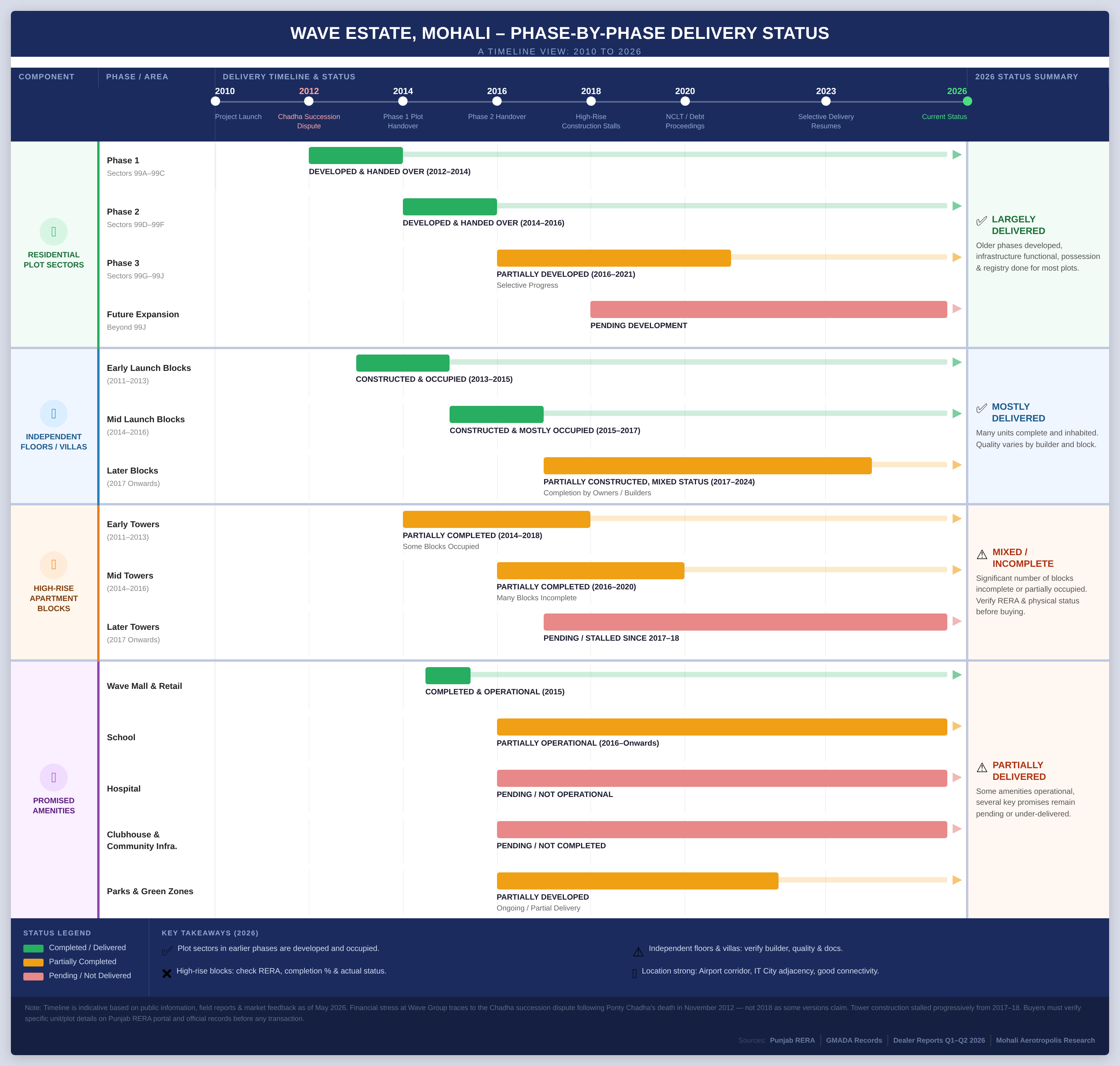Click the red arrowhead ending Future Expansion row
The width and height of the screenshot is (1120, 1066).
(x=957, y=309)
